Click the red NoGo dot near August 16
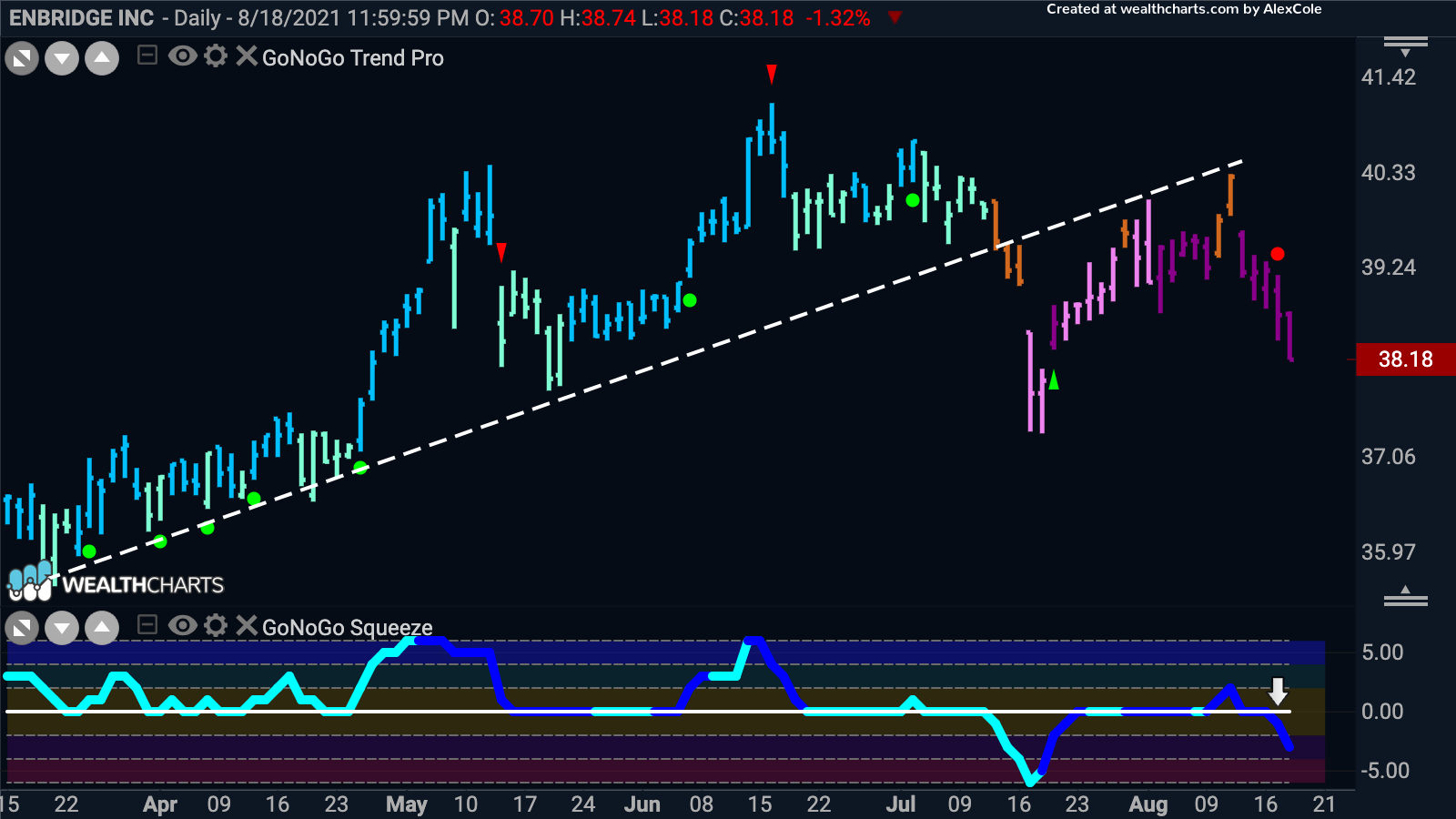 pos(1278,254)
